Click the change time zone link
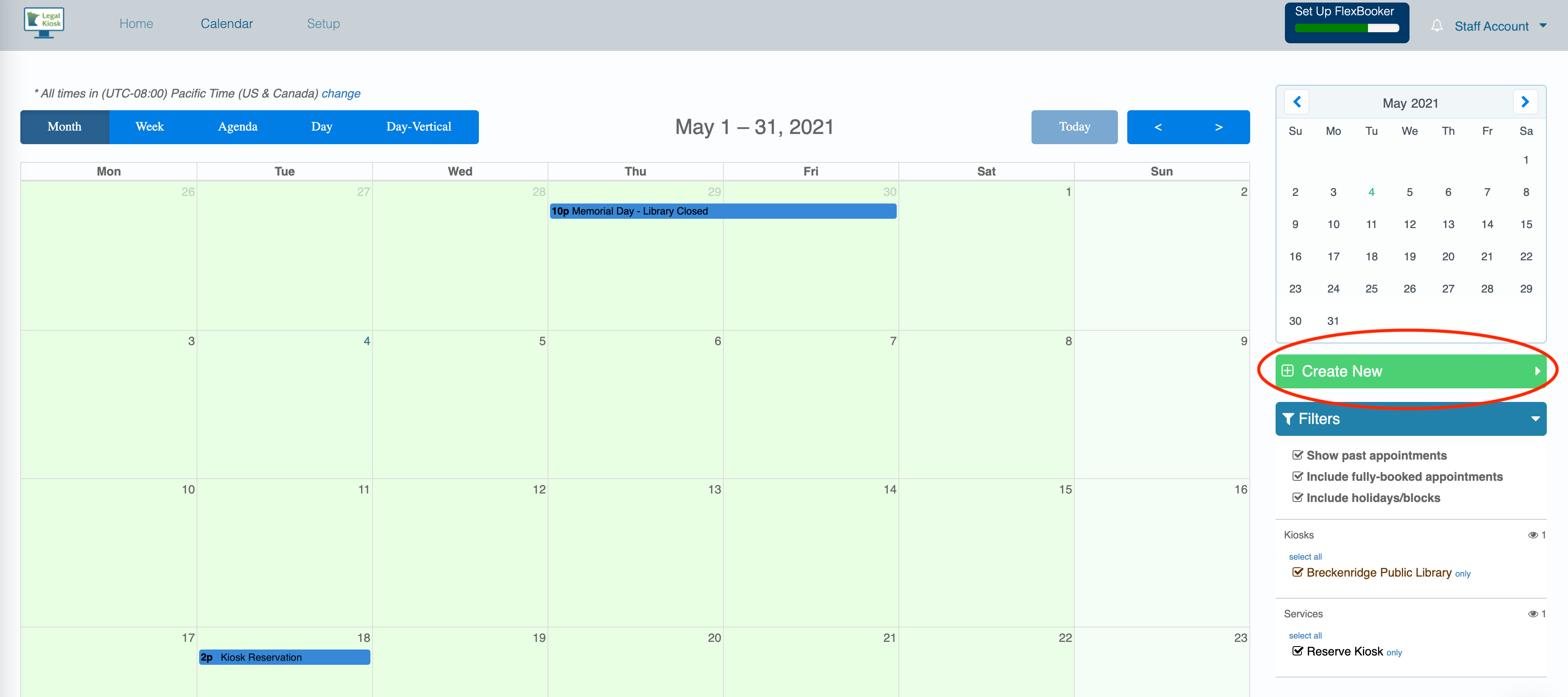1568x697 pixels. point(341,93)
